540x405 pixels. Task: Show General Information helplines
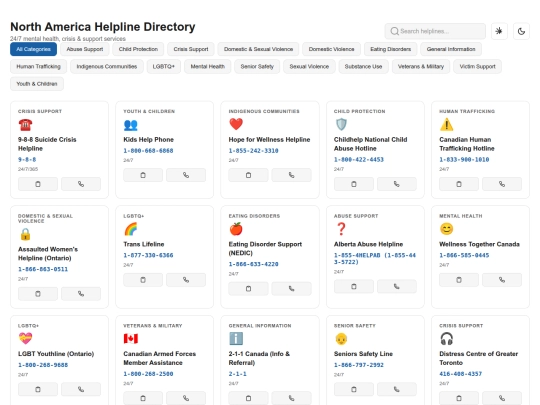click(x=451, y=49)
